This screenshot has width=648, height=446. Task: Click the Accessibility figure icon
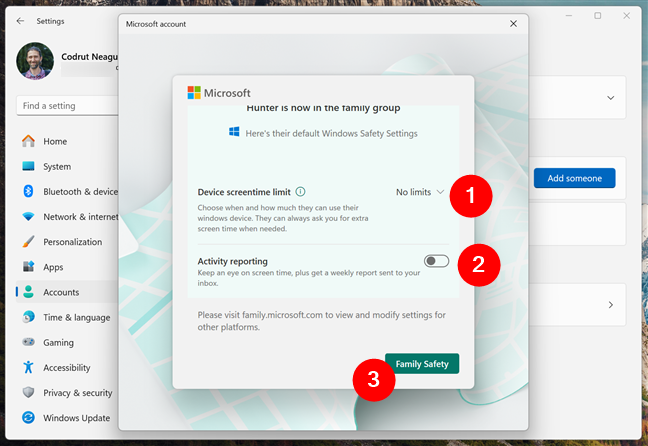coord(28,367)
